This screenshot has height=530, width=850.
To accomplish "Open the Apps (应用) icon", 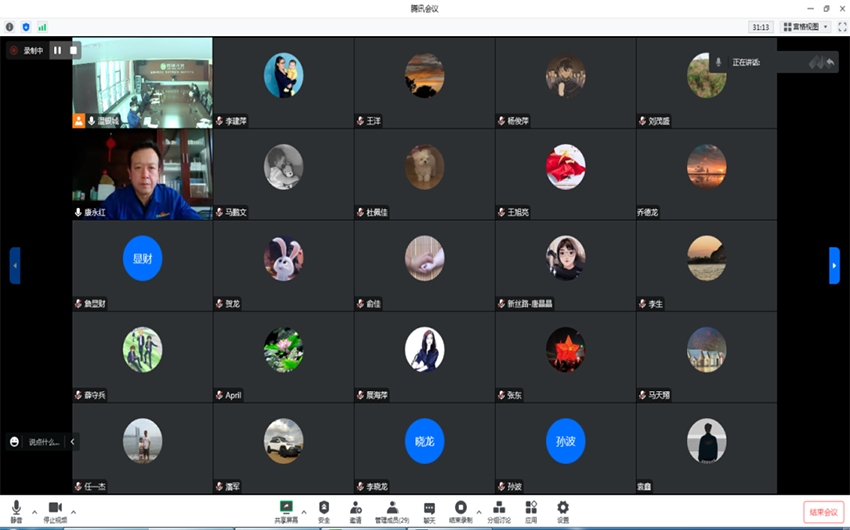I will click(x=531, y=510).
